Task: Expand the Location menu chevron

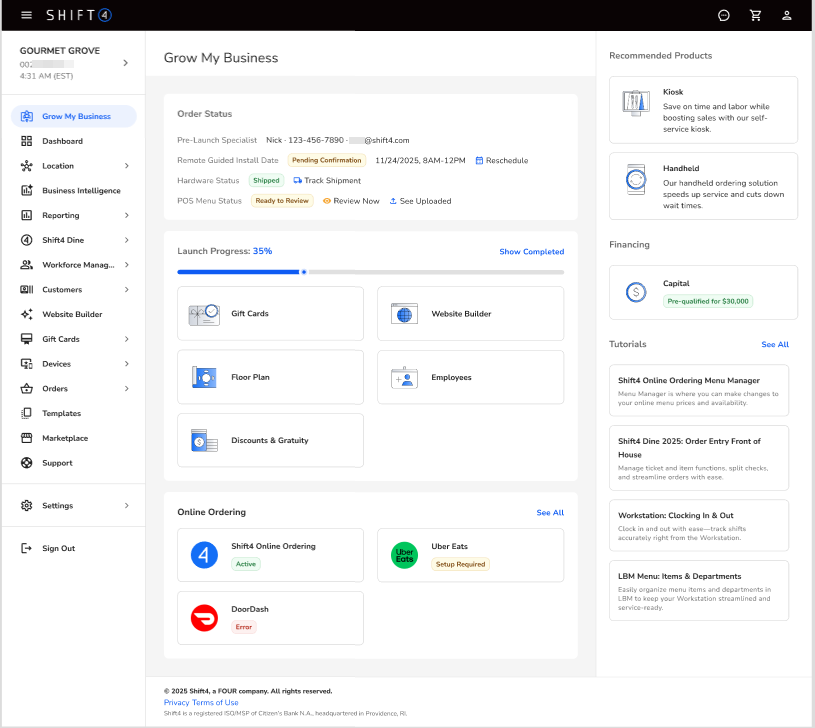Action: 127,166
